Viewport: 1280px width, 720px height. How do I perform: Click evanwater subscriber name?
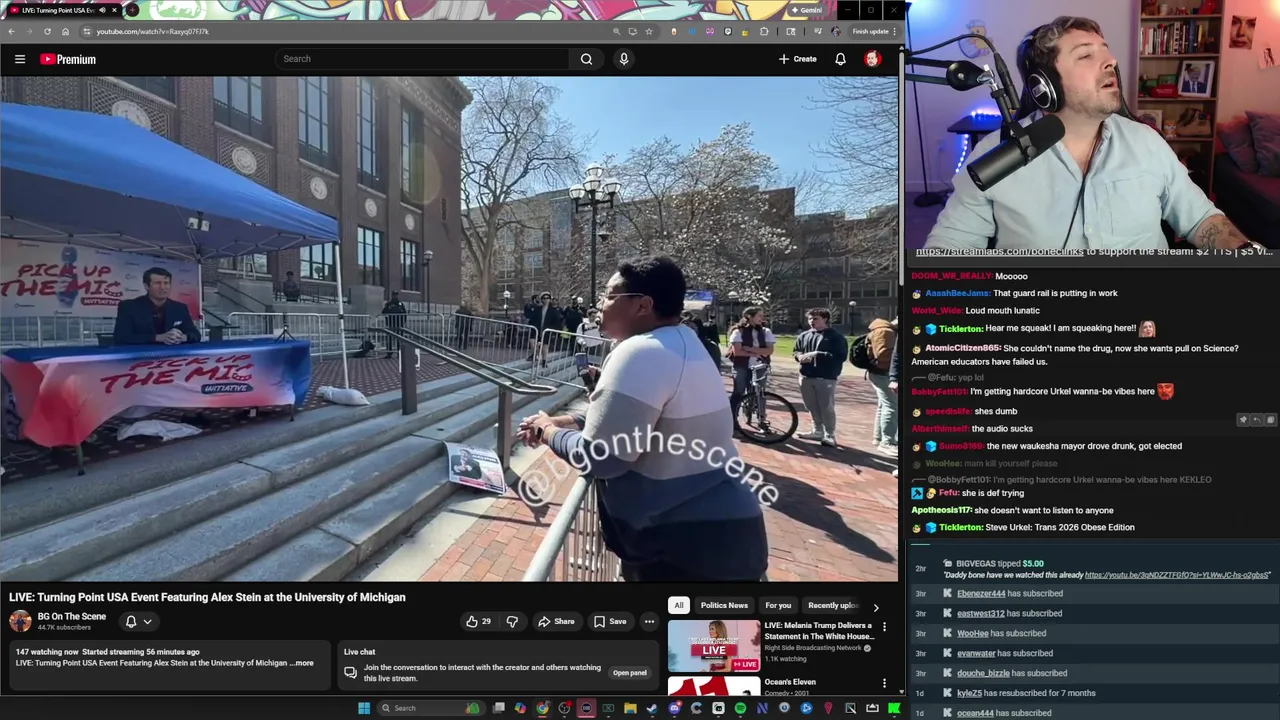point(976,654)
